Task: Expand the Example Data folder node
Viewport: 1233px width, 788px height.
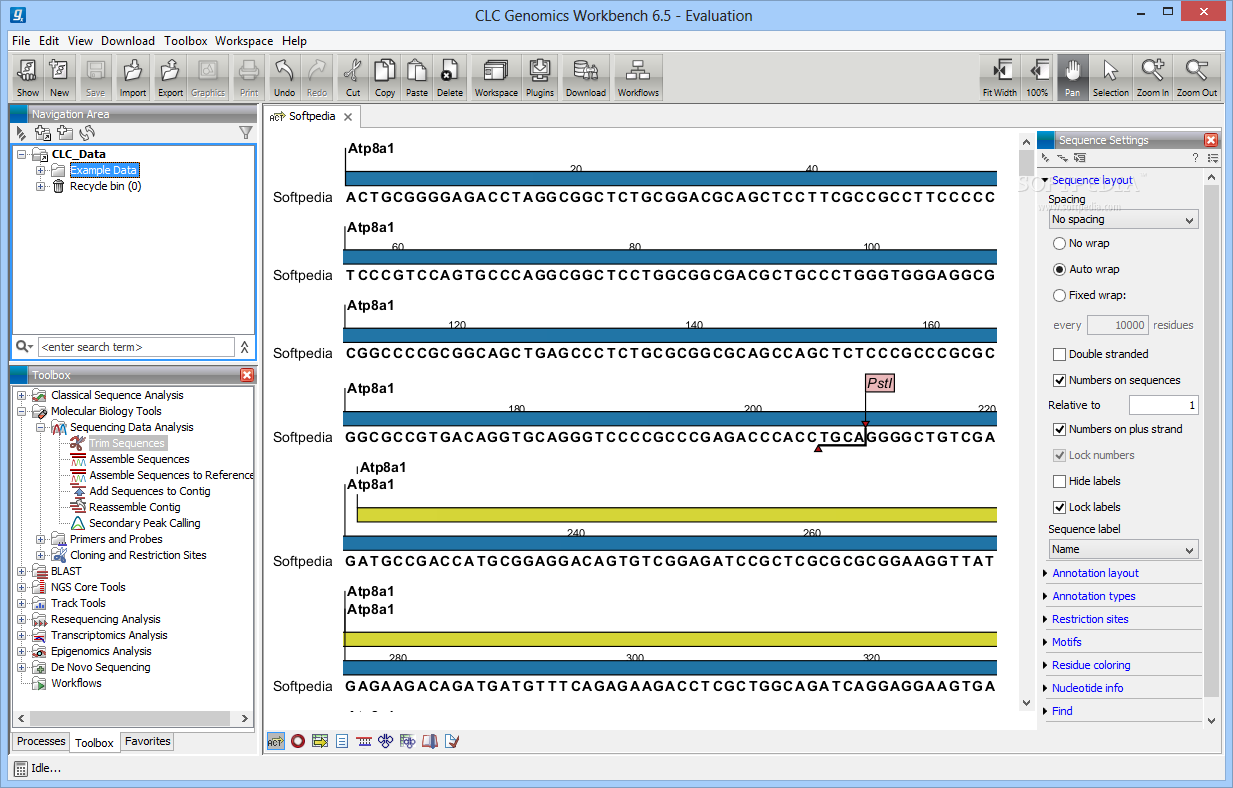Action: [41, 170]
